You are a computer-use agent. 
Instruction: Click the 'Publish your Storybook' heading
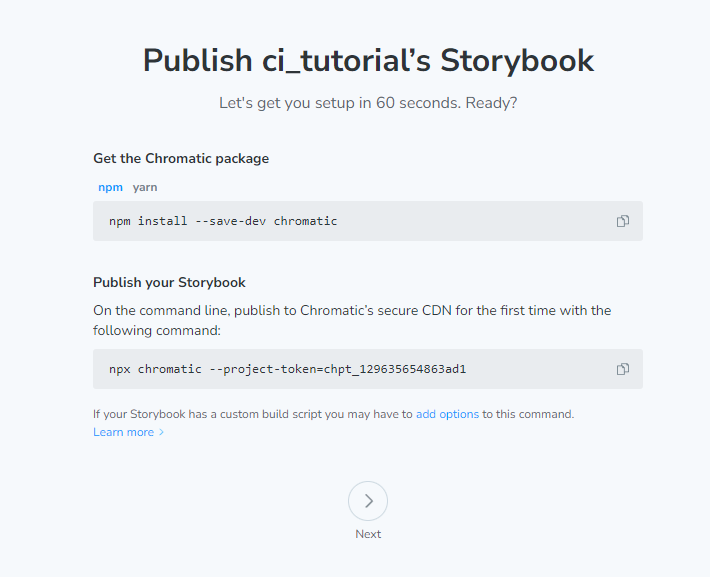169,282
